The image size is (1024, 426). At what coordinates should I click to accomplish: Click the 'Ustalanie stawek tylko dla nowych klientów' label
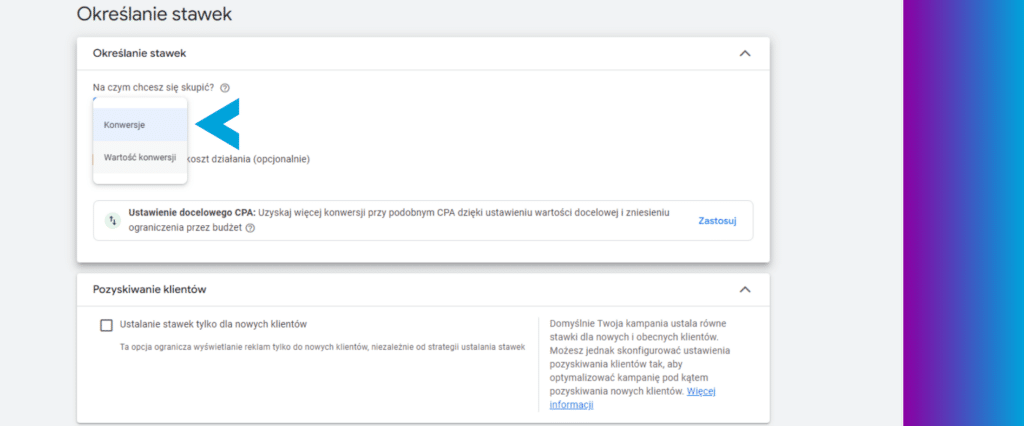[214, 324]
